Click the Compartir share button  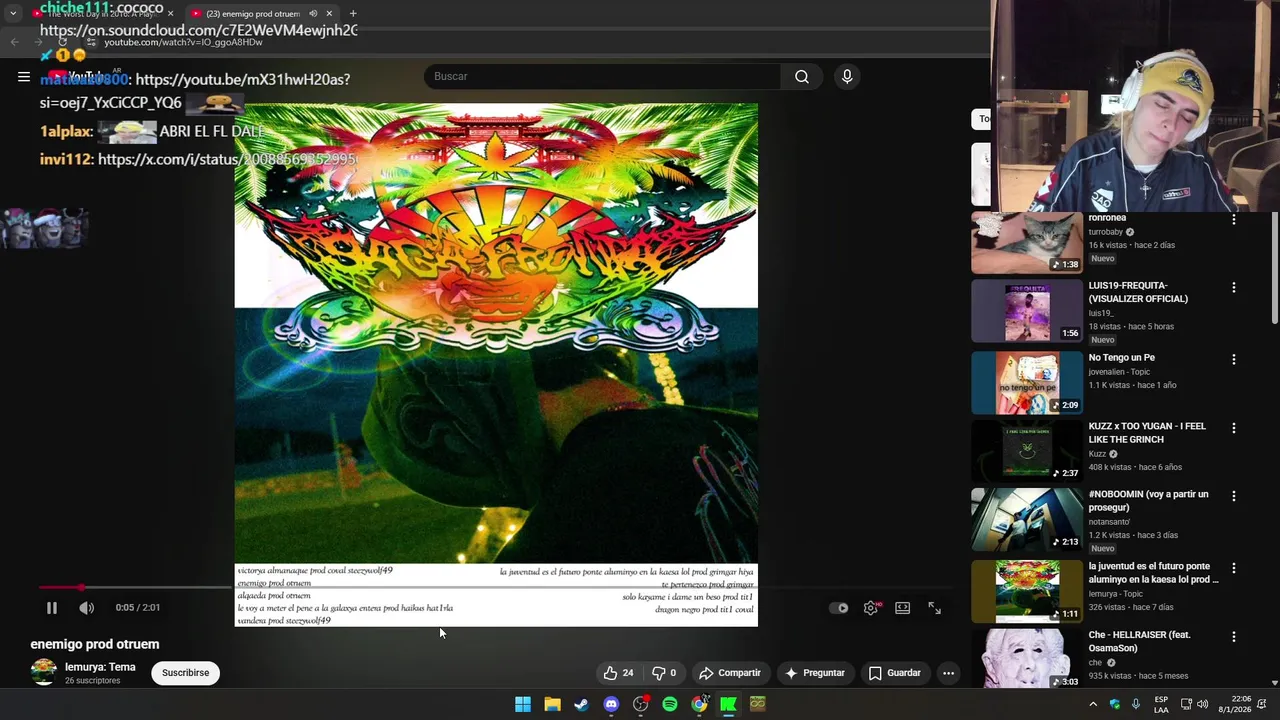coord(730,673)
